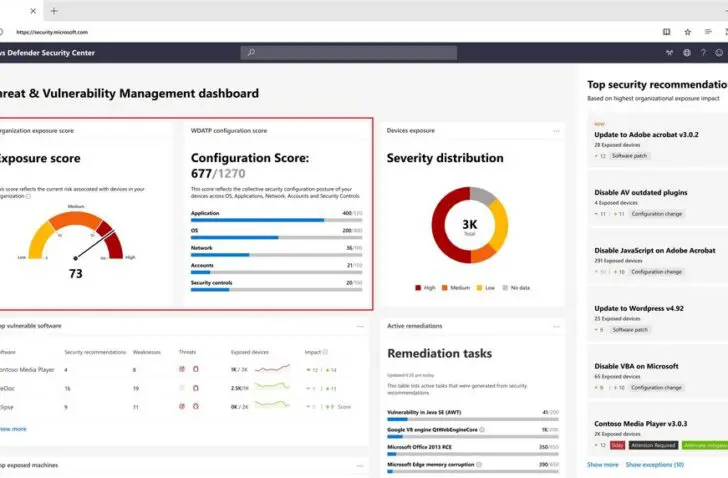
Task: Click Configuration change tag under AV outdated plugins
Action: (656, 214)
